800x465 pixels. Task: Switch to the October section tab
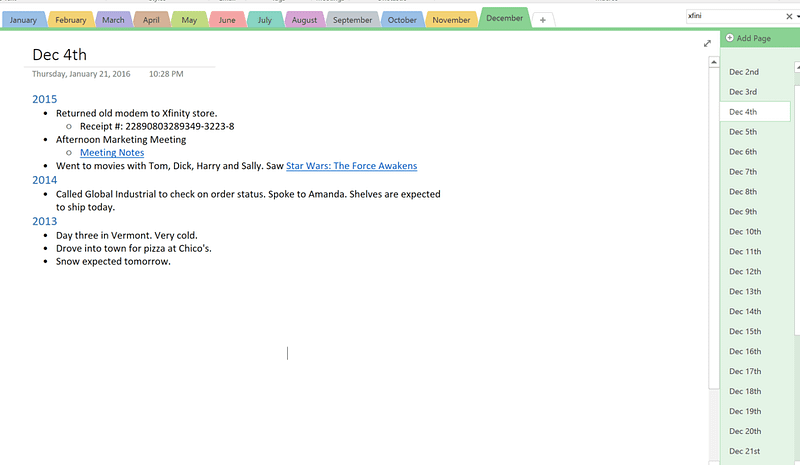(402, 20)
